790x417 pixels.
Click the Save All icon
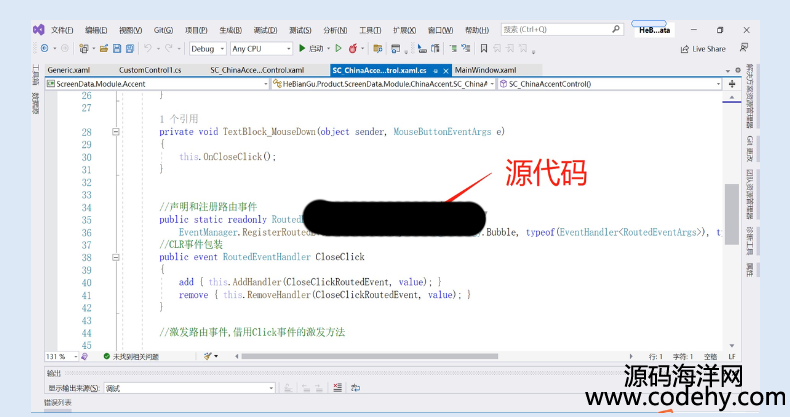tap(130, 48)
